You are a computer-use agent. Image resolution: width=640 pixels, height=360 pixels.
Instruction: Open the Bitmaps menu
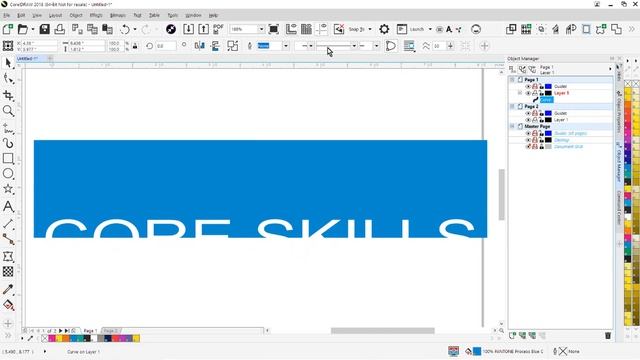[118, 15]
